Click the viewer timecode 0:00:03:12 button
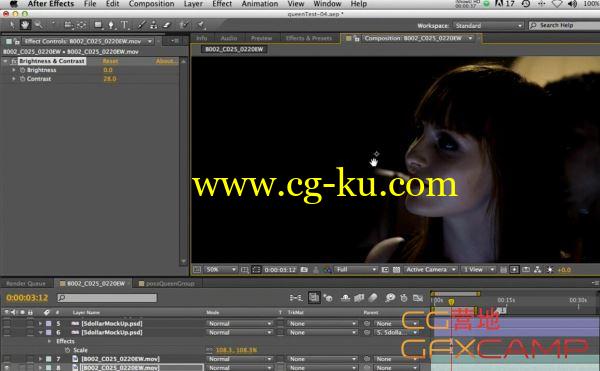The height and width of the screenshot is (371, 600). [x=280, y=270]
